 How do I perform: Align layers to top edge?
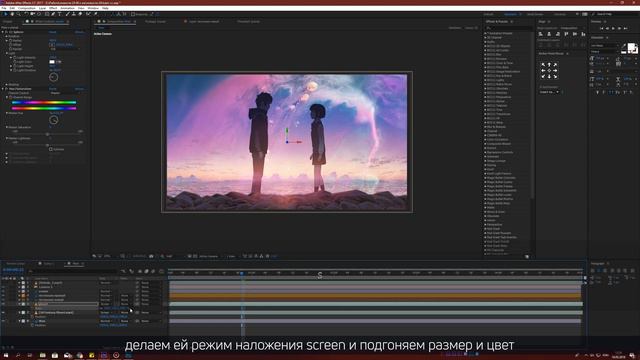[566, 34]
